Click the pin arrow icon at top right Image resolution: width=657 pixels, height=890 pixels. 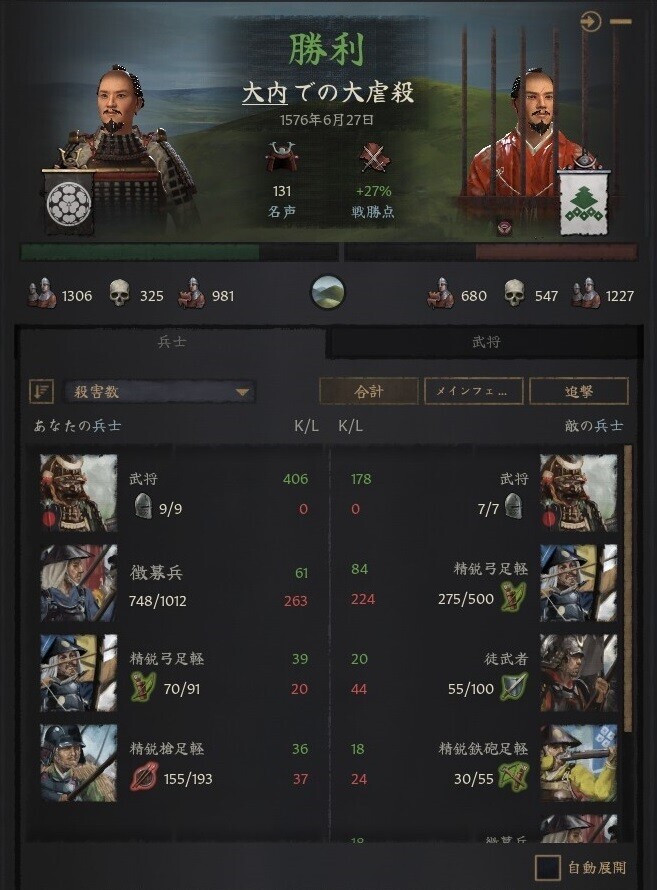point(591,22)
